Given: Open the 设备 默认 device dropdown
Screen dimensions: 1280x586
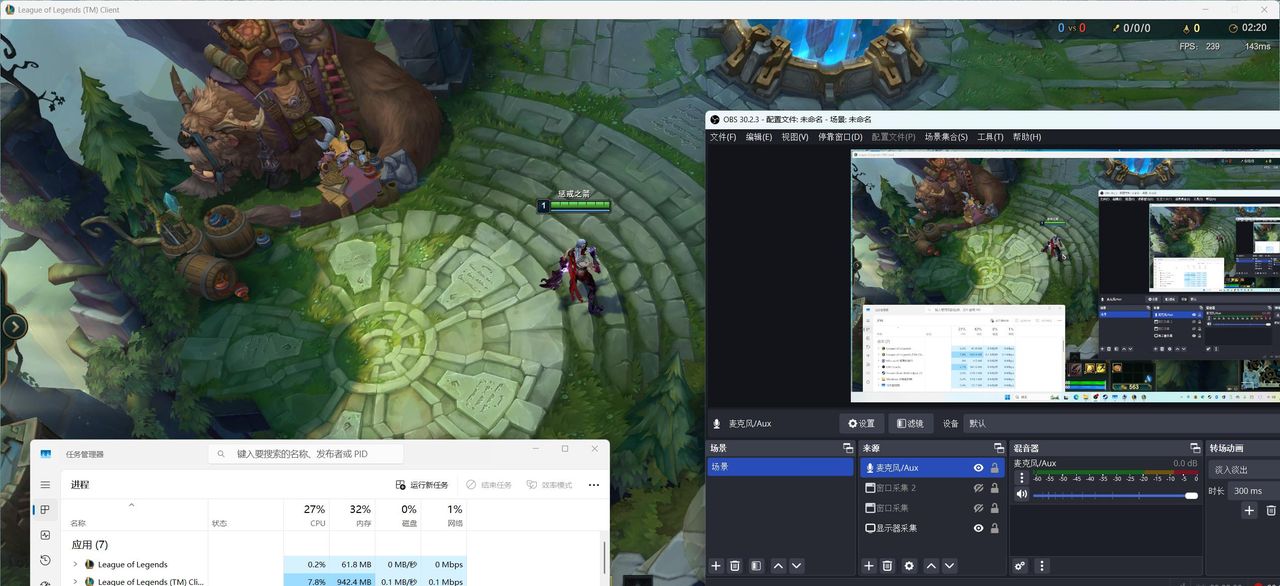Looking at the screenshot, I should 1120,423.
